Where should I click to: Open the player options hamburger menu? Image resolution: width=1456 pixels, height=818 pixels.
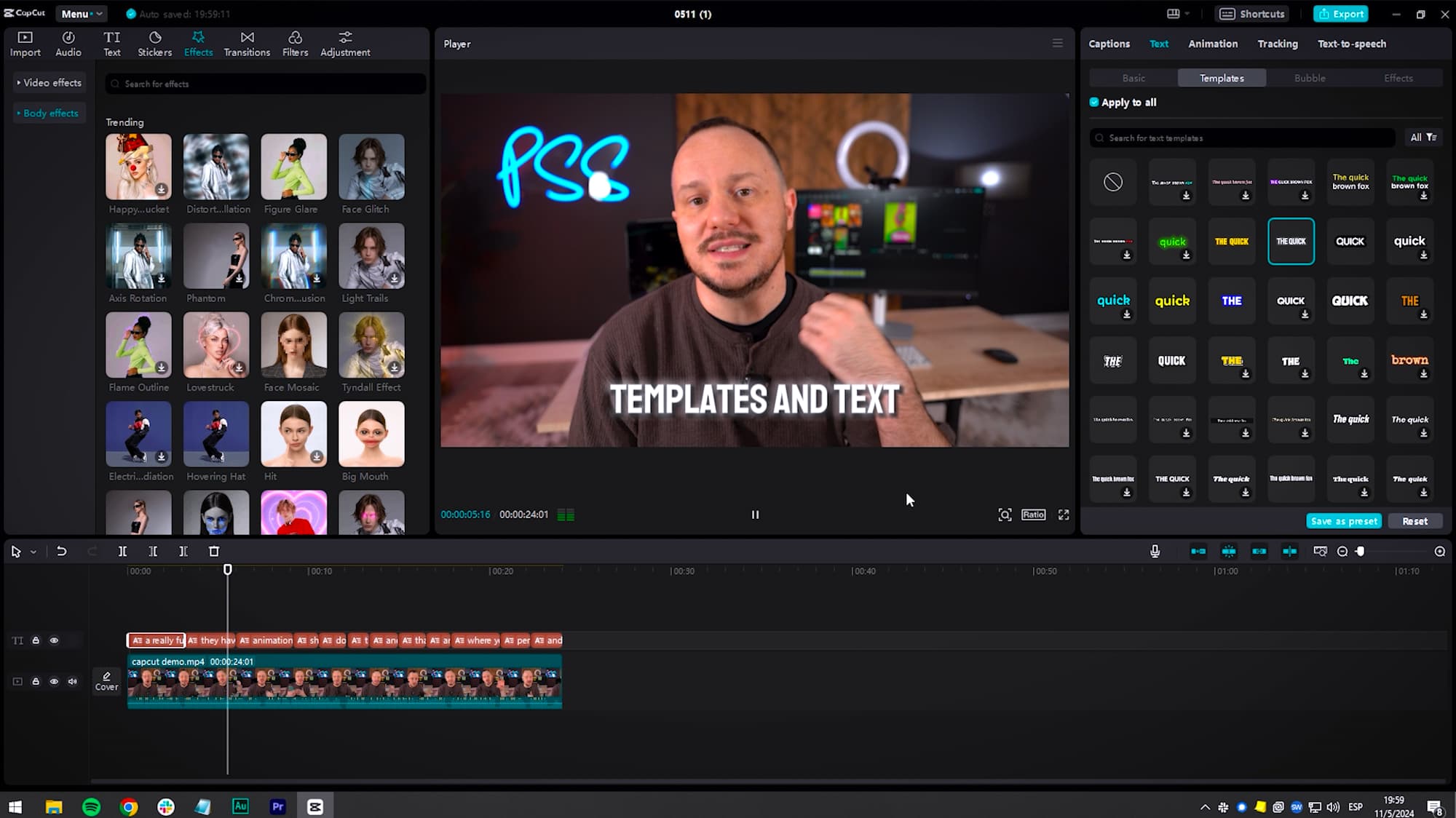[1058, 44]
